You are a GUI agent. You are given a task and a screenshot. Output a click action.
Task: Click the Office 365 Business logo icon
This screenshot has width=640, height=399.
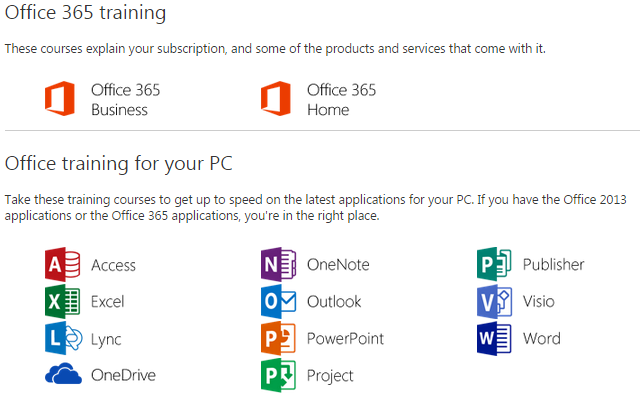60,98
